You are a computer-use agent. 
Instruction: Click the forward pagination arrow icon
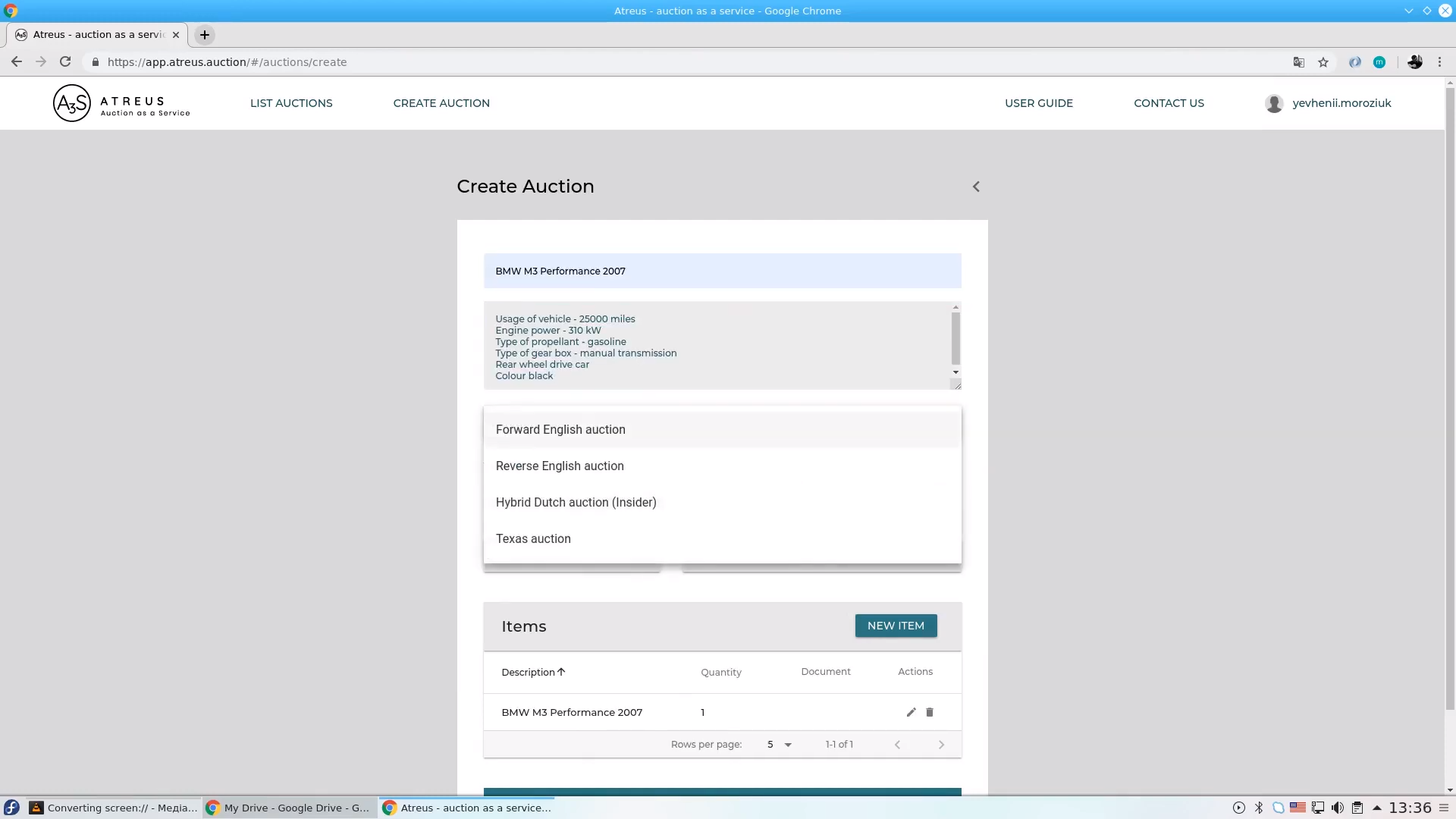941,744
